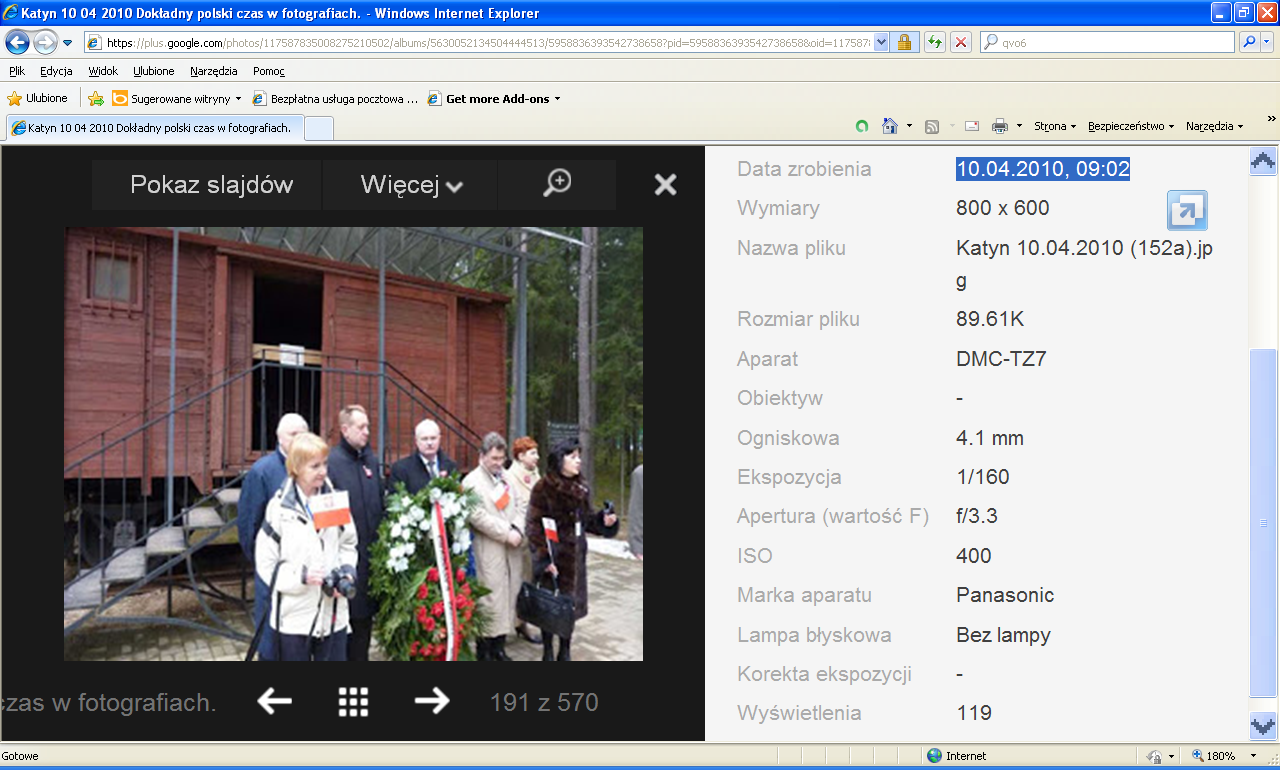This screenshot has width=1280, height=770.
Task: Click the file size value 89.61K
Action: pyautogui.click(x=990, y=319)
